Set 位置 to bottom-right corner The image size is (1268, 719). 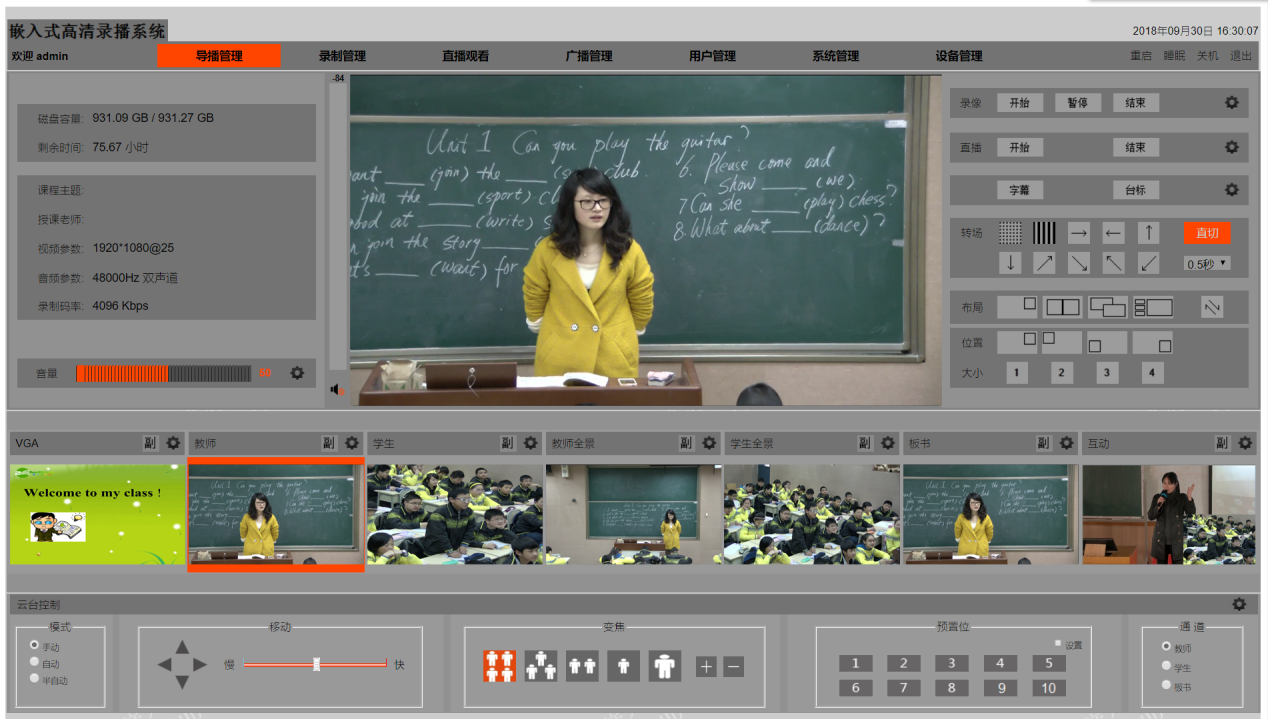pos(1152,342)
